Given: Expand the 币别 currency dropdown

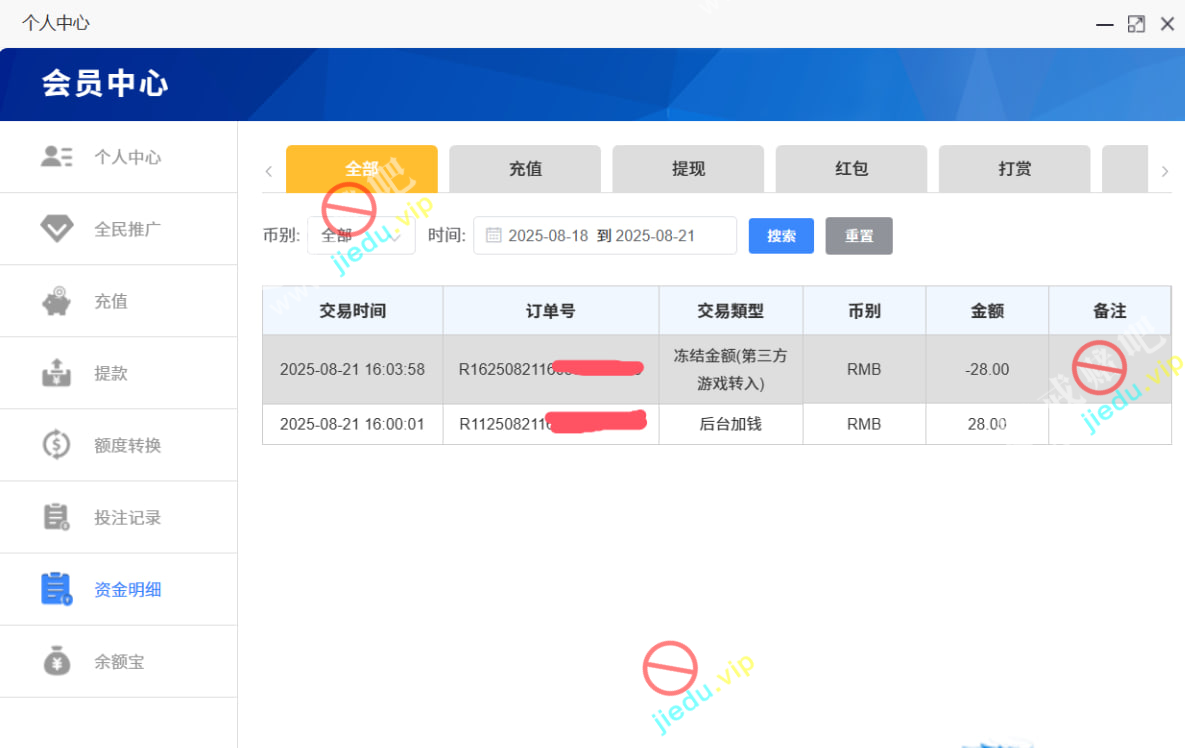Looking at the screenshot, I should tap(361, 236).
